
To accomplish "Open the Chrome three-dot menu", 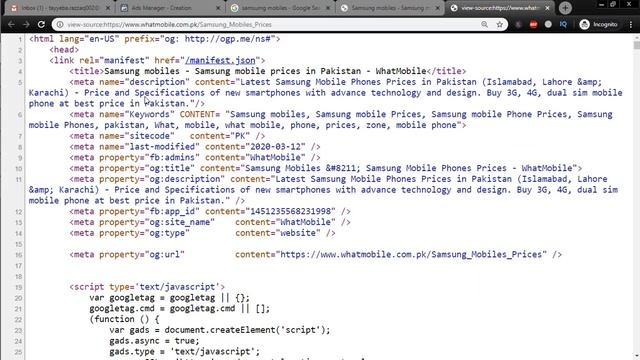I will (x=631, y=24).
